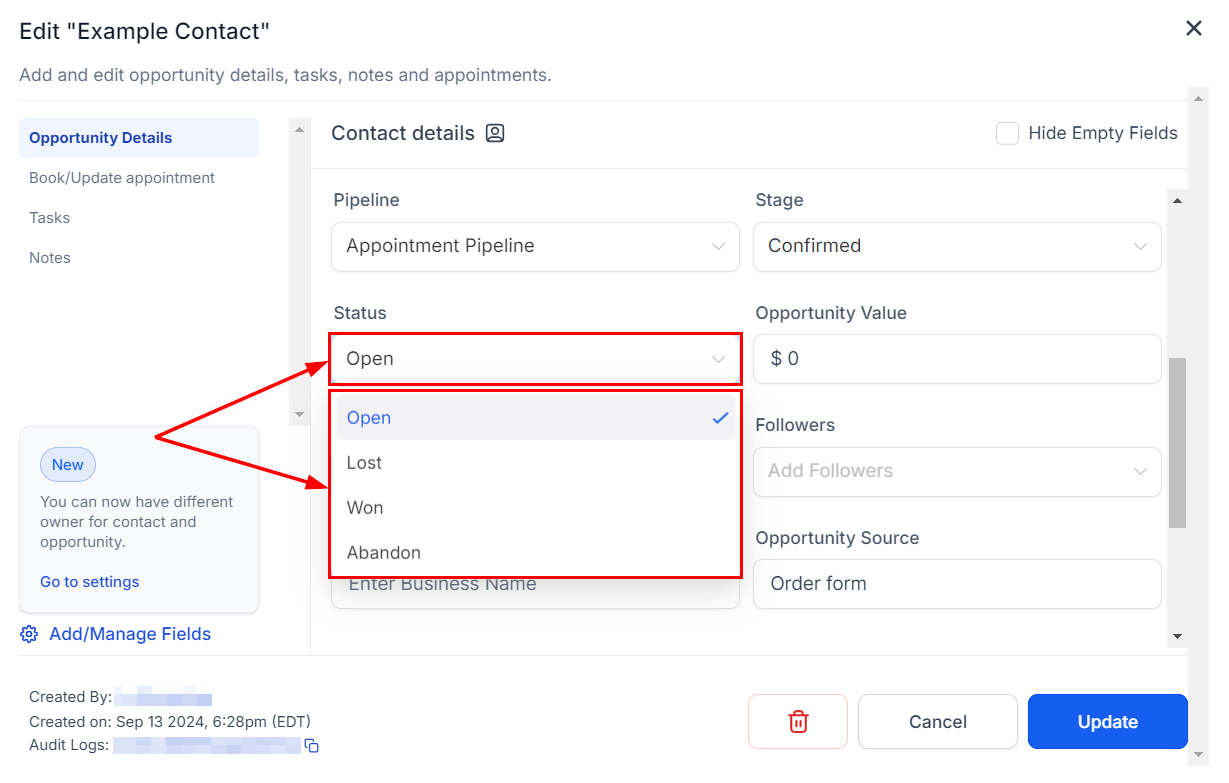The height and width of the screenshot is (783, 1229).
Task: Switch to Book/Update appointment section
Action: click(x=122, y=178)
